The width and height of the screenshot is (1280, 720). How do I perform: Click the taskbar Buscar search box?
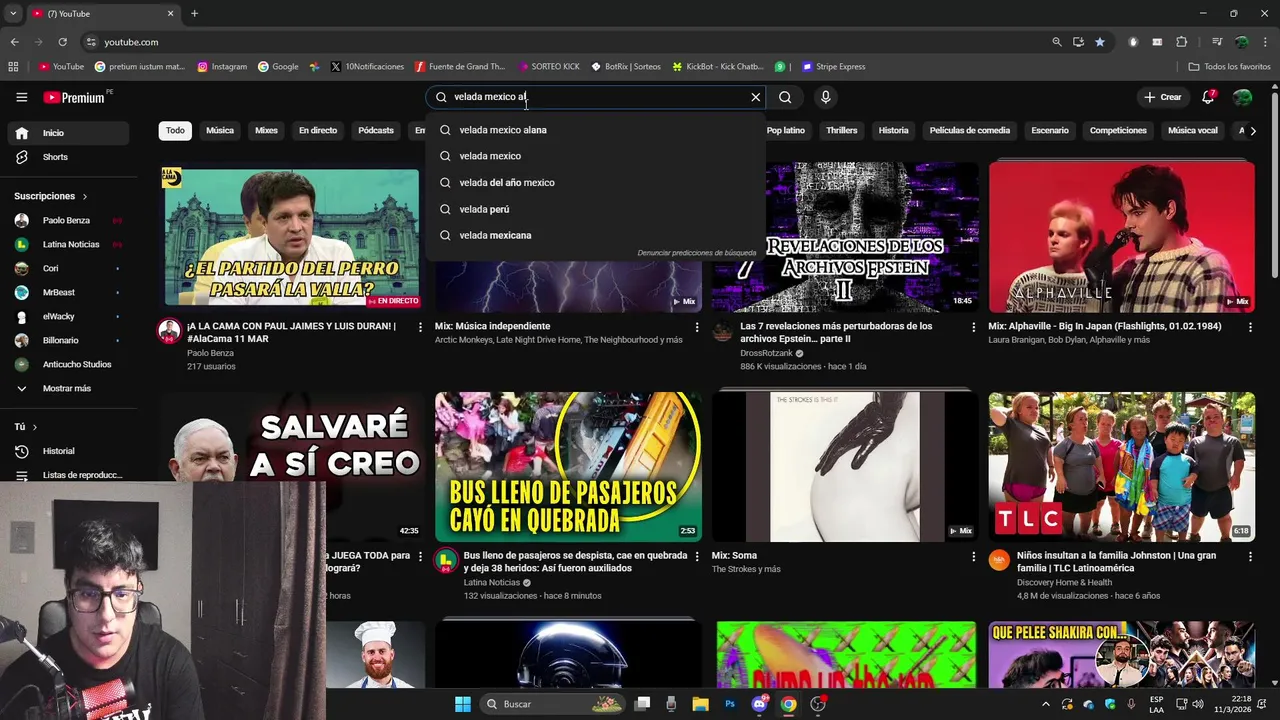(553, 704)
